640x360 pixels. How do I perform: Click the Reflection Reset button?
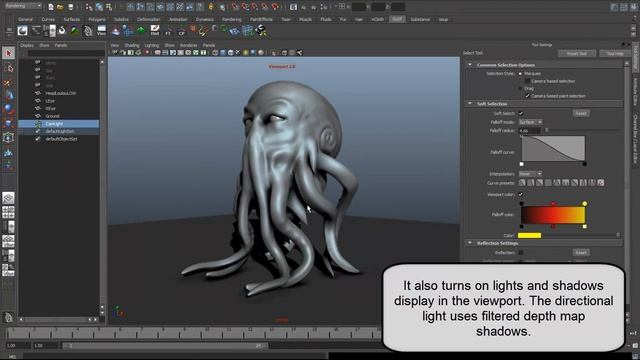(581, 253)
